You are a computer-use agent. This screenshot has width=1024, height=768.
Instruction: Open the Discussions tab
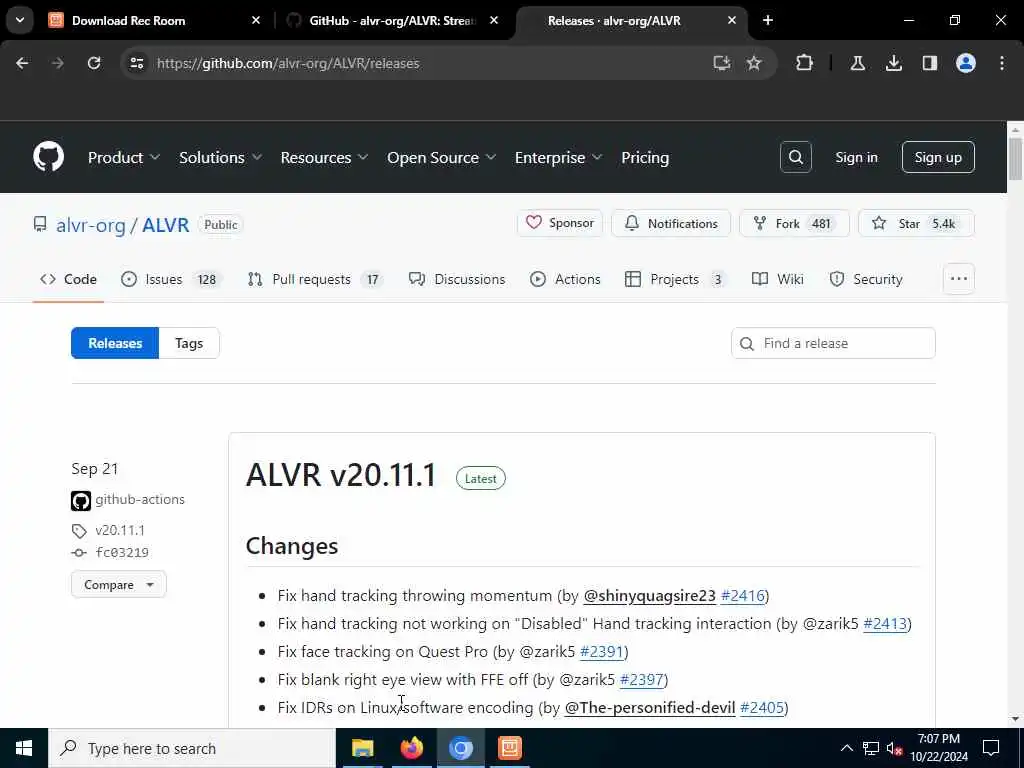pyautogui.click(x=456, y=280)
